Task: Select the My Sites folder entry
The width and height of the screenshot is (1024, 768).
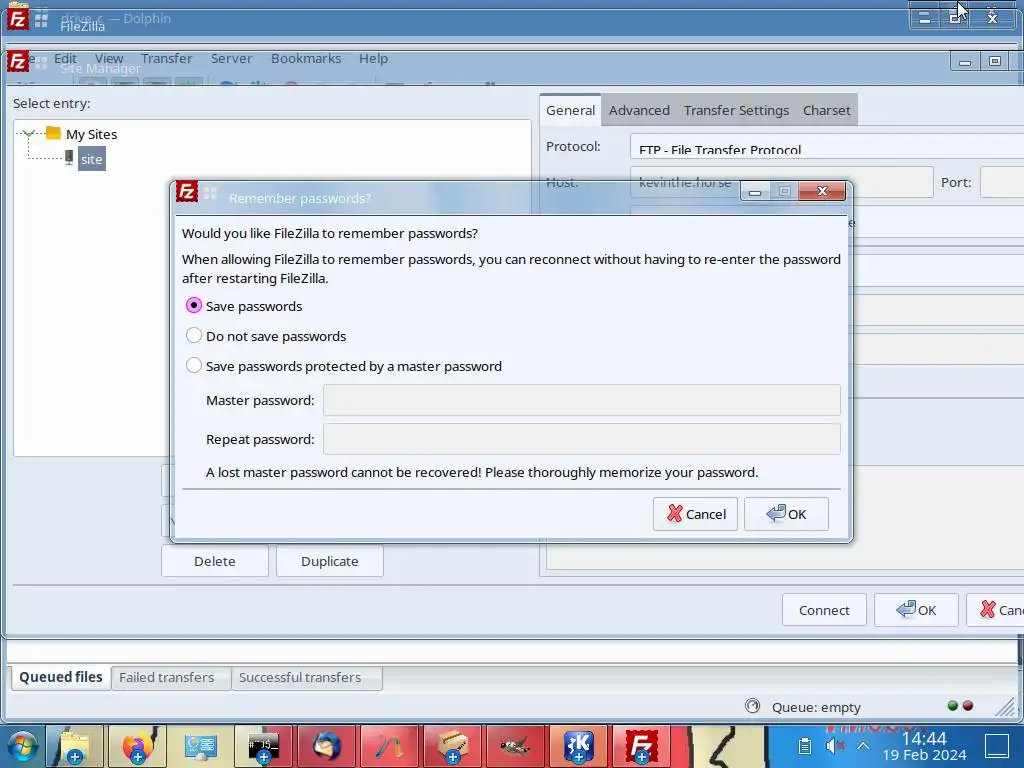Action: pyautogui.click(x=91, y=135)
